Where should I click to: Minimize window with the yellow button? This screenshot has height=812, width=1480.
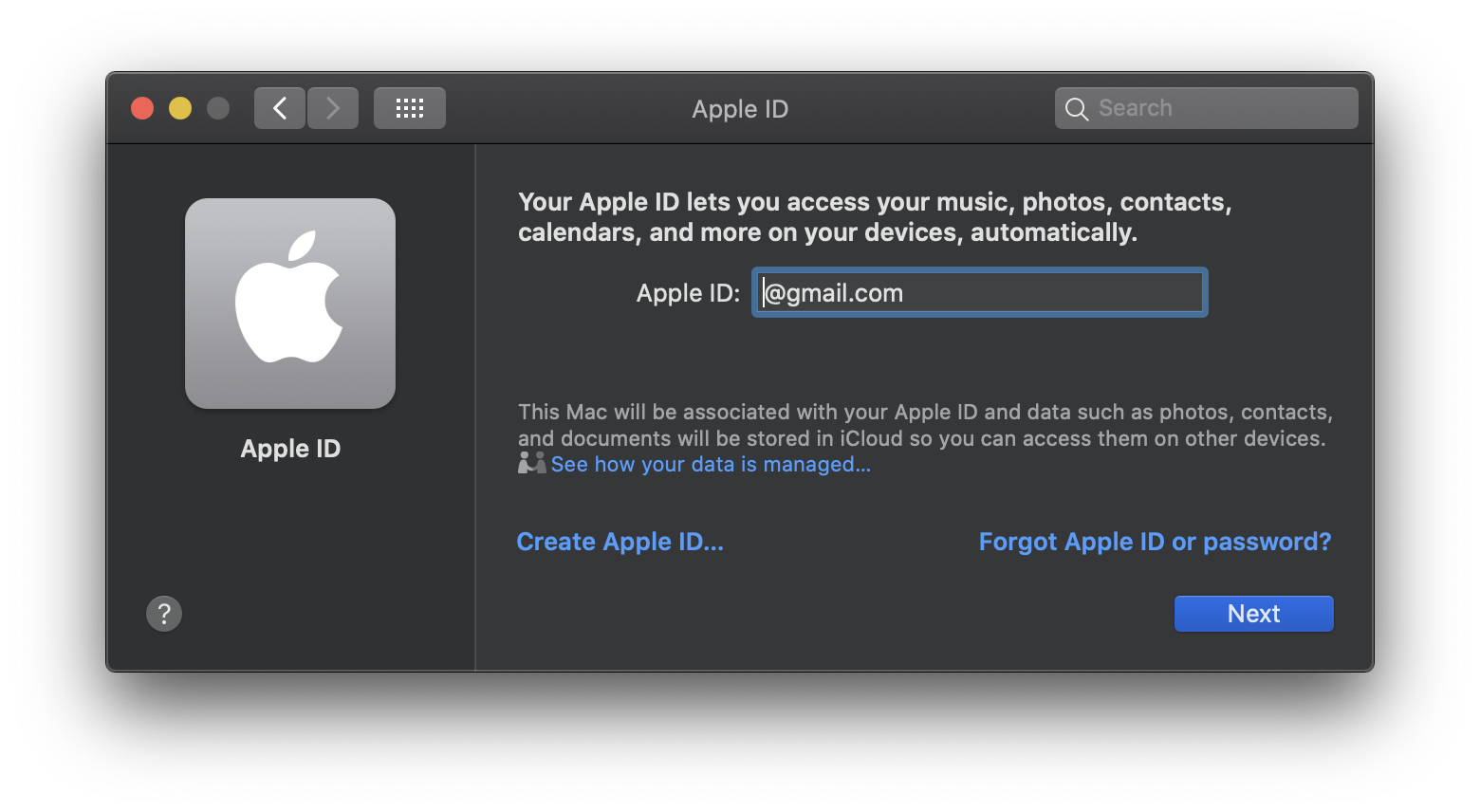click(x=180, y=108)
